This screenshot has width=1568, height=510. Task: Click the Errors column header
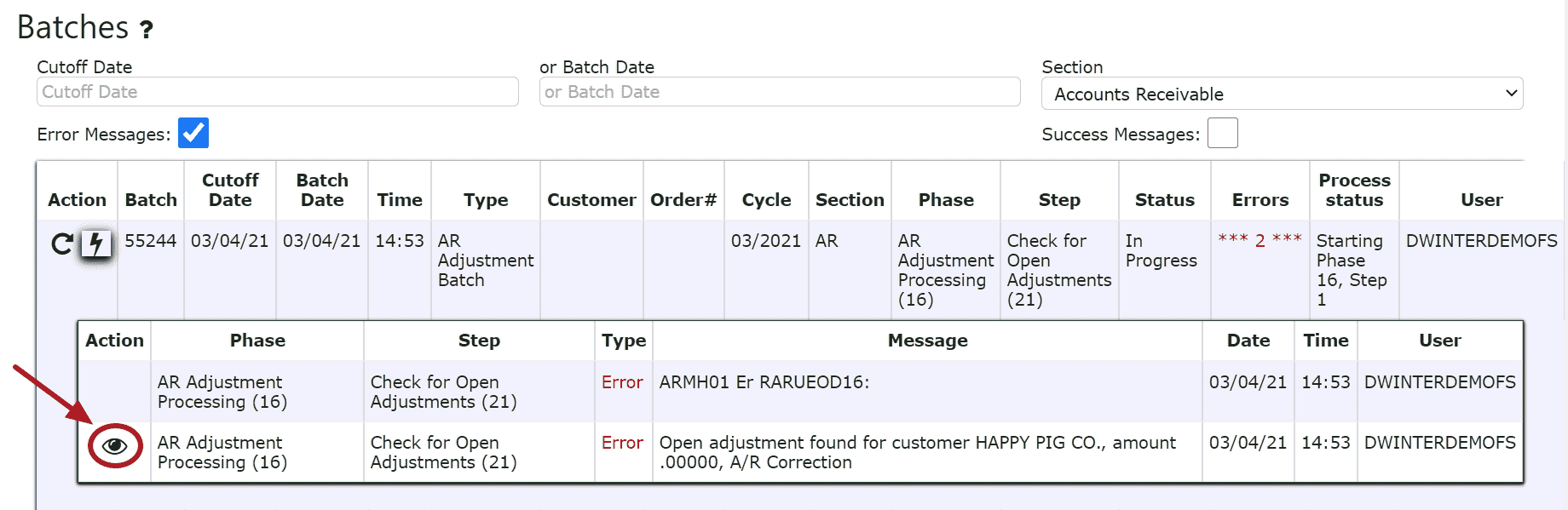pyautogui.click(x=1260, y=200)
